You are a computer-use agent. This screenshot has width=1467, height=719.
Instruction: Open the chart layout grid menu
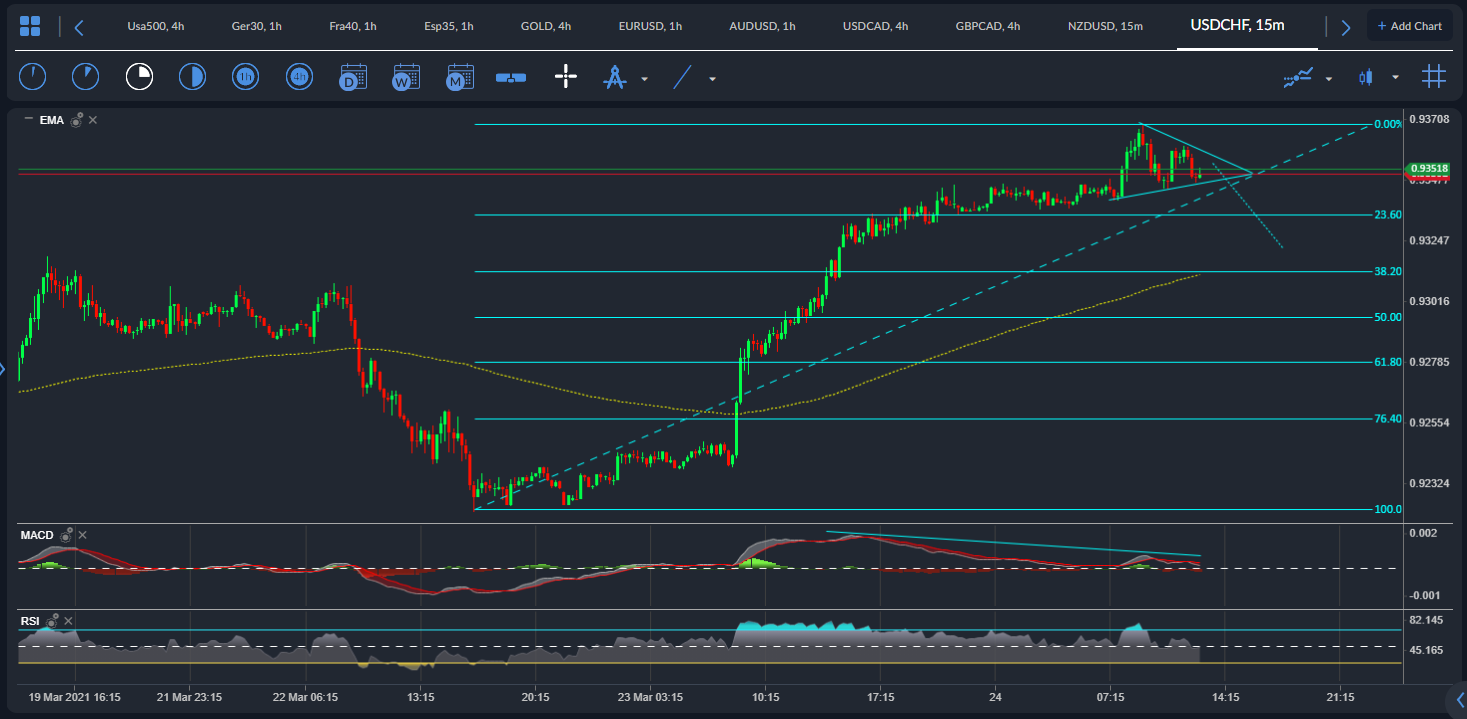coord(30,26)
